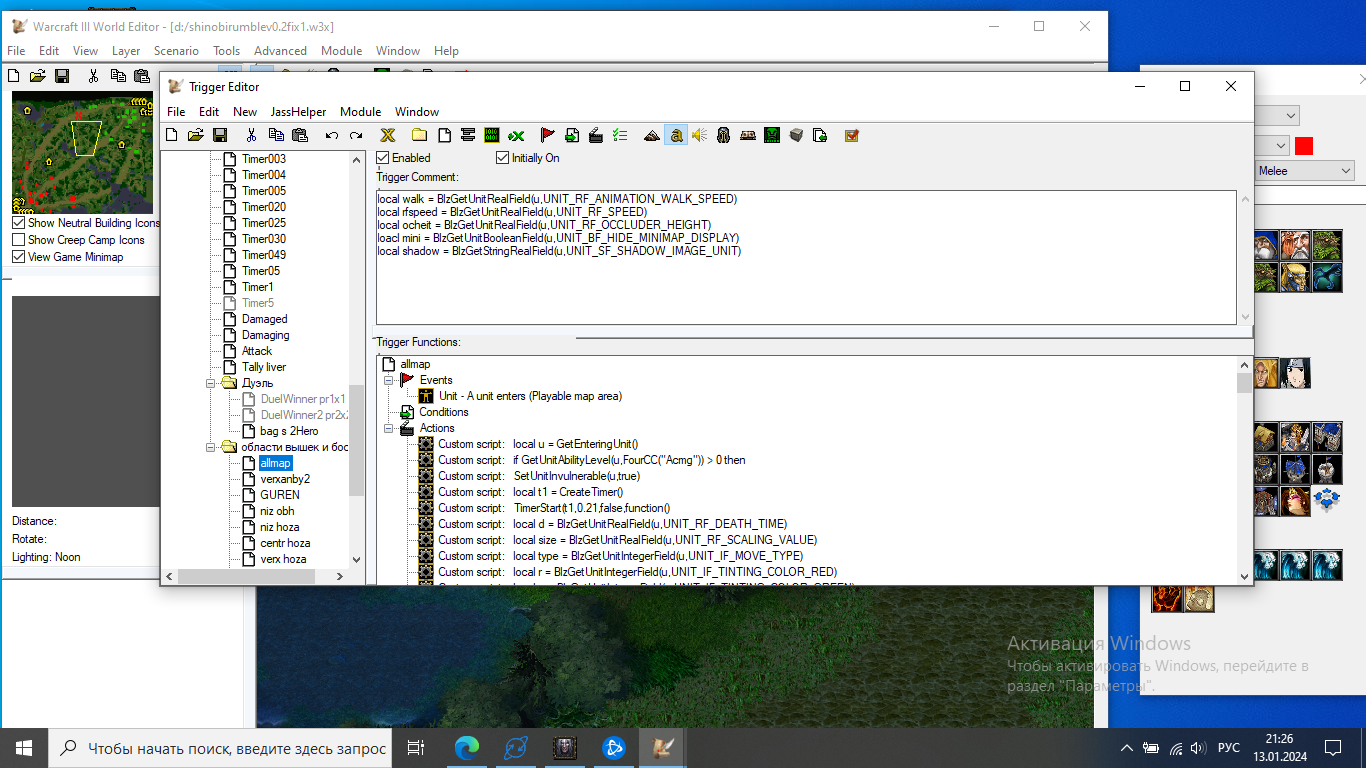The image size is (1366, 768).
Task: Click the New Condition icon beside the red flag
Action: tap(572, 136)
